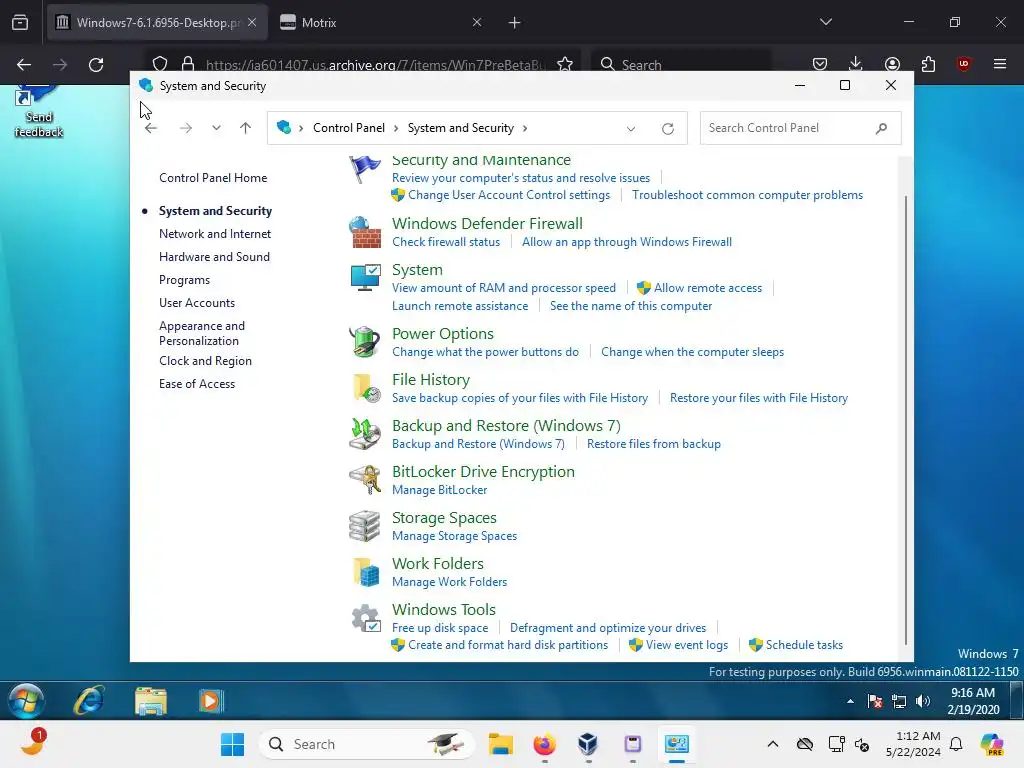Launch Internet Explorer from Windows 7 taskbar
Screen dimensions: 1024x768
[x=89, y=701]
